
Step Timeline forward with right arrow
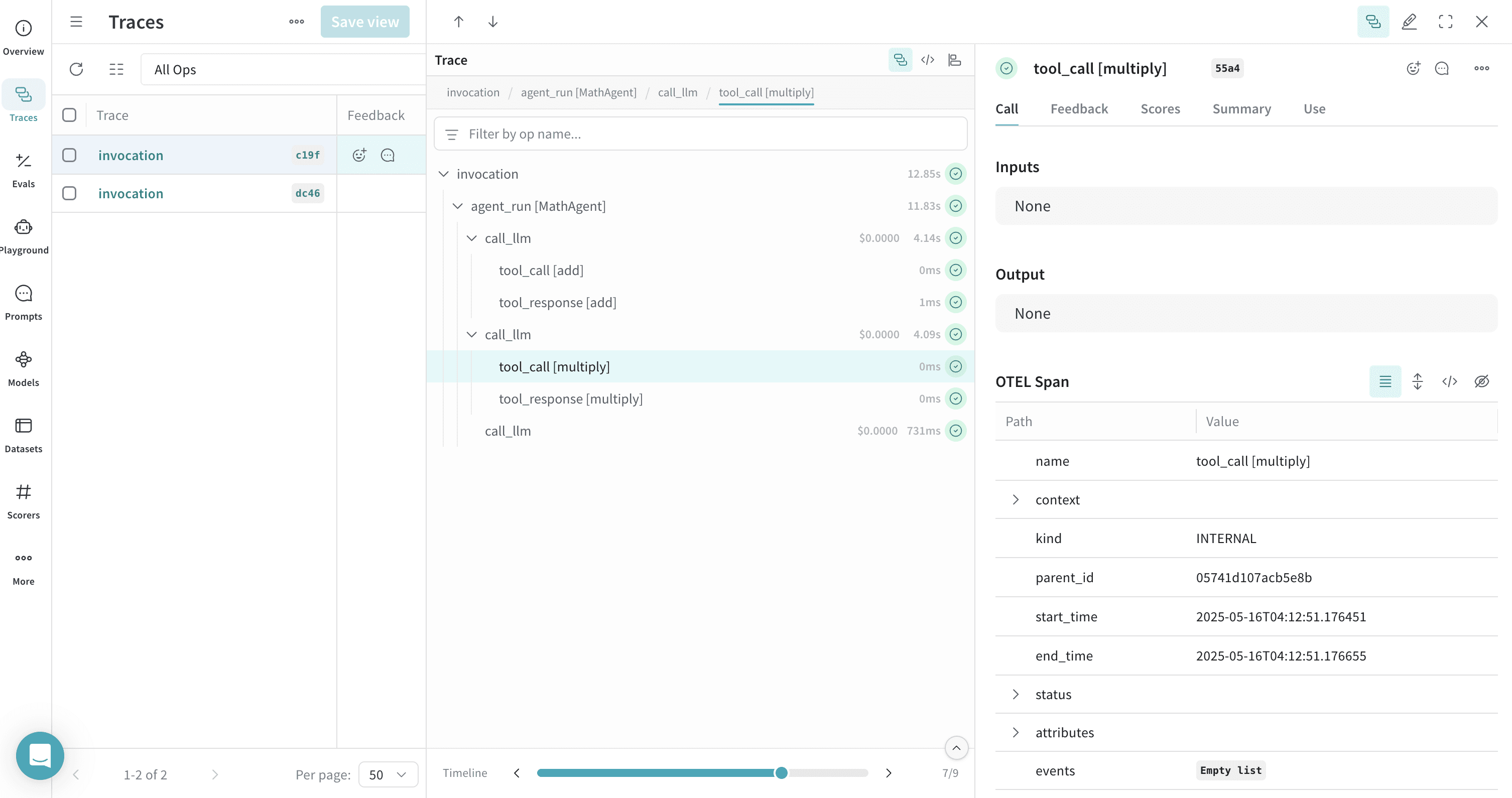889,773
